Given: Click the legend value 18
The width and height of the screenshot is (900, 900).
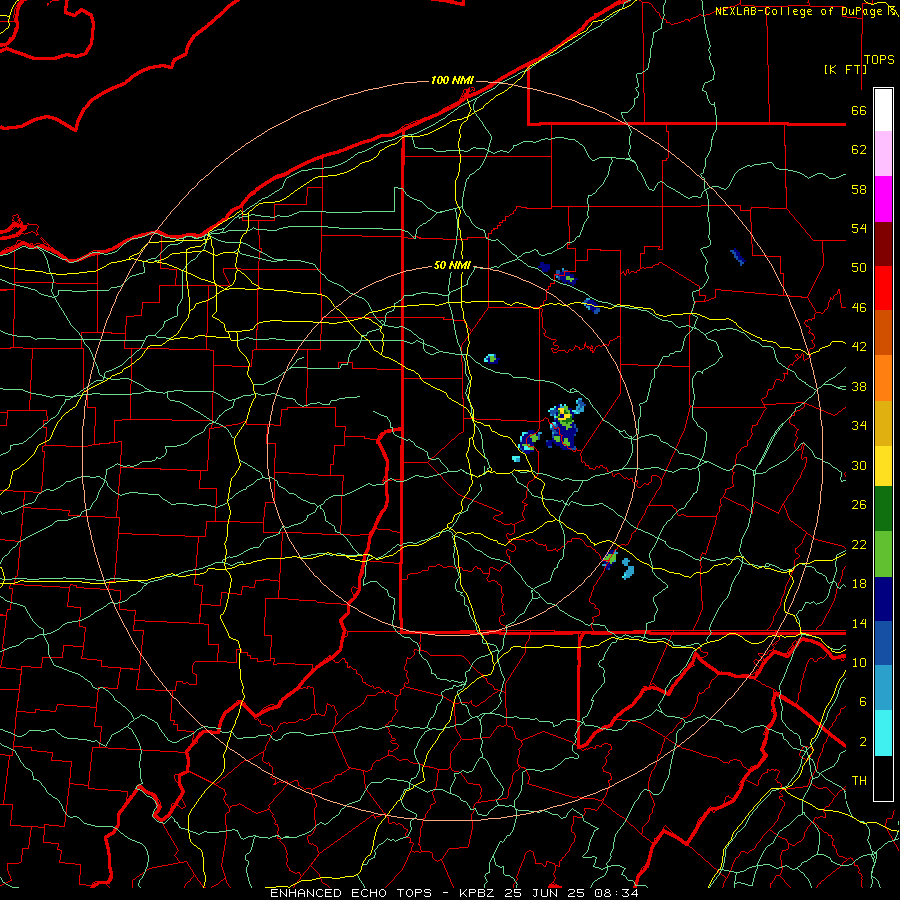Looking at the screenshot, I should coord(859,584).
